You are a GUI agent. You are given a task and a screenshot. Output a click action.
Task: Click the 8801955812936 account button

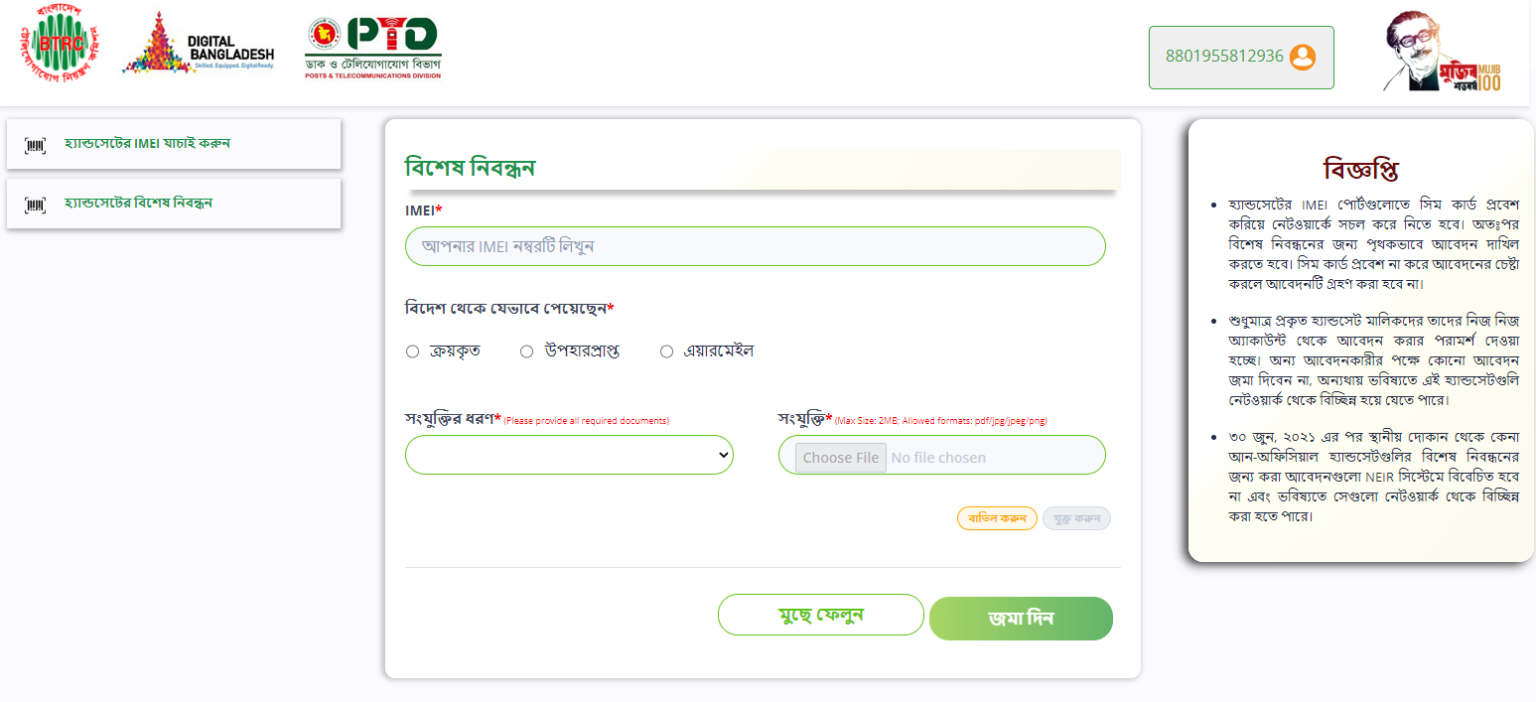click(x=1241, y=57)
